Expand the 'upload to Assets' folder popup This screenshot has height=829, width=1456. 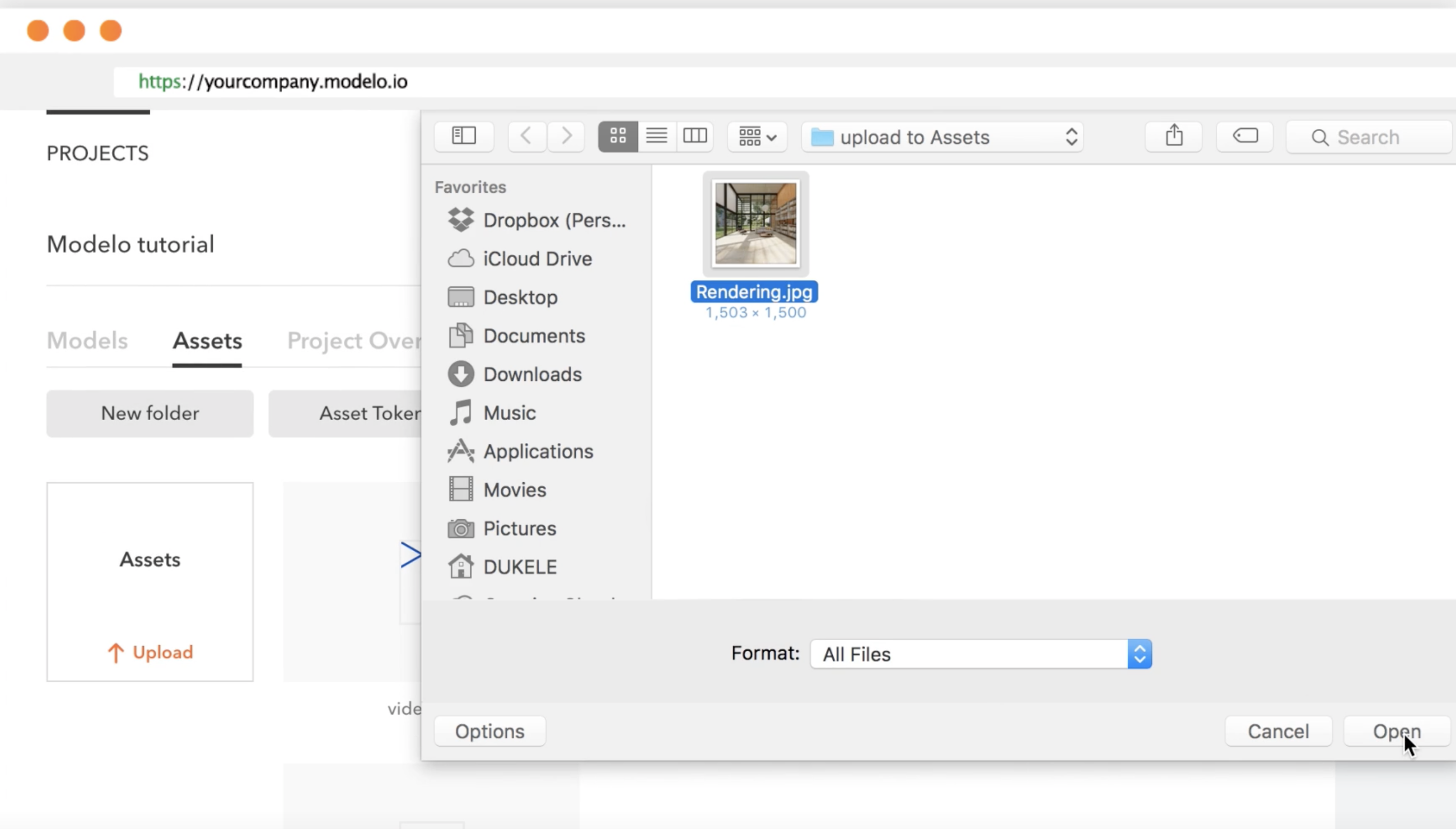[x=942, y=137]
